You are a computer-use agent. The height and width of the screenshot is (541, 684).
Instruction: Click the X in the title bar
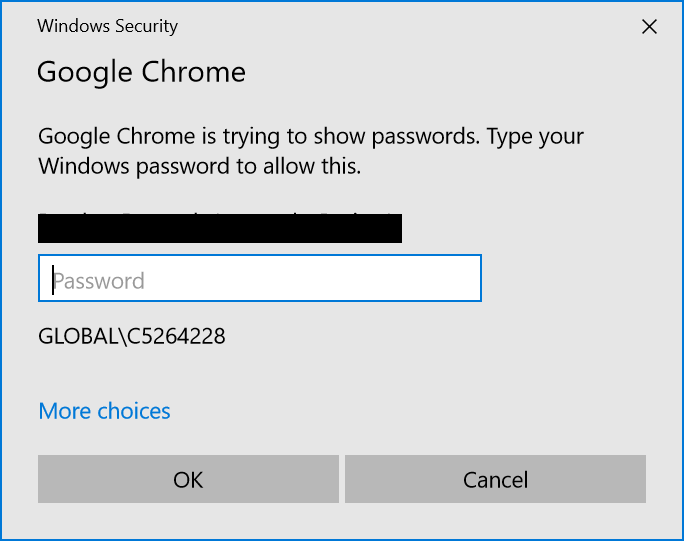coord(649,27)
